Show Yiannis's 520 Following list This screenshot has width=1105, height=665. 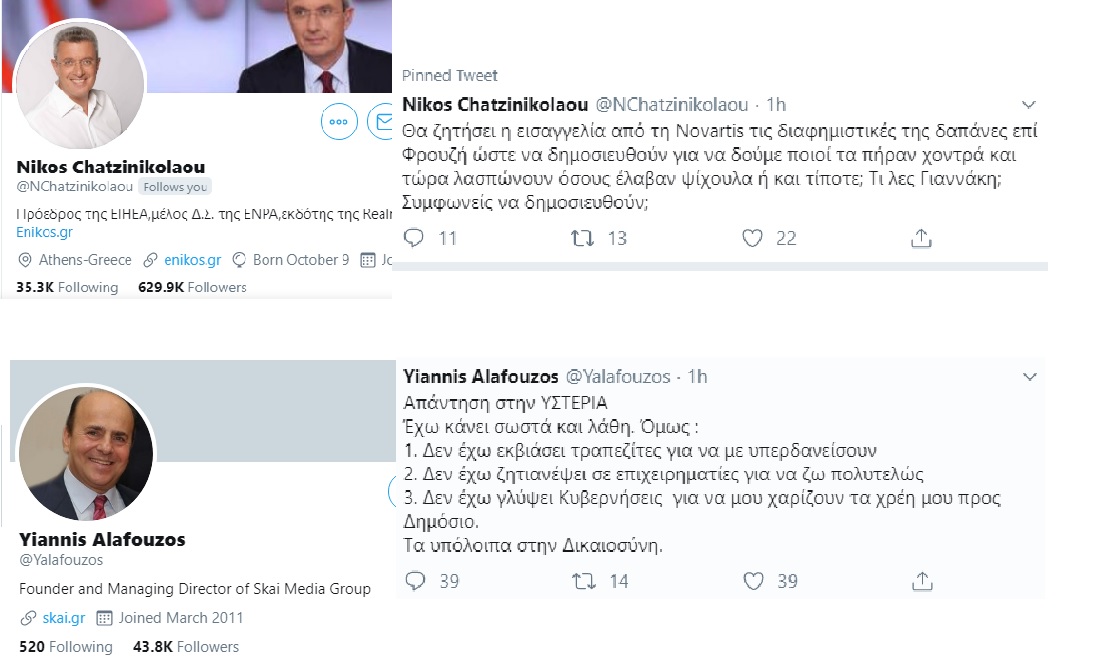pos(65,647)
